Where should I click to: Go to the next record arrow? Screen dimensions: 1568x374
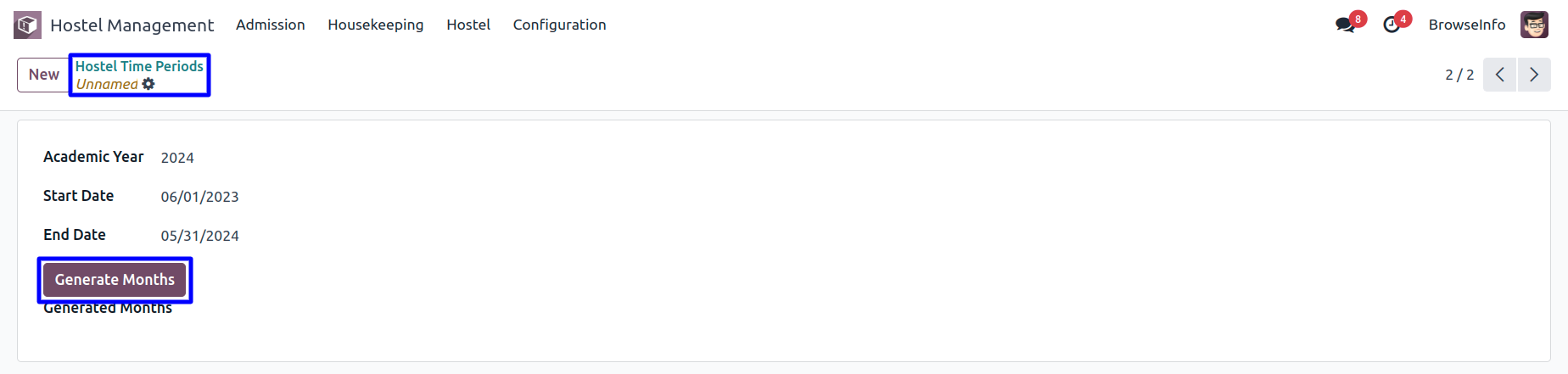point(1534,75)
